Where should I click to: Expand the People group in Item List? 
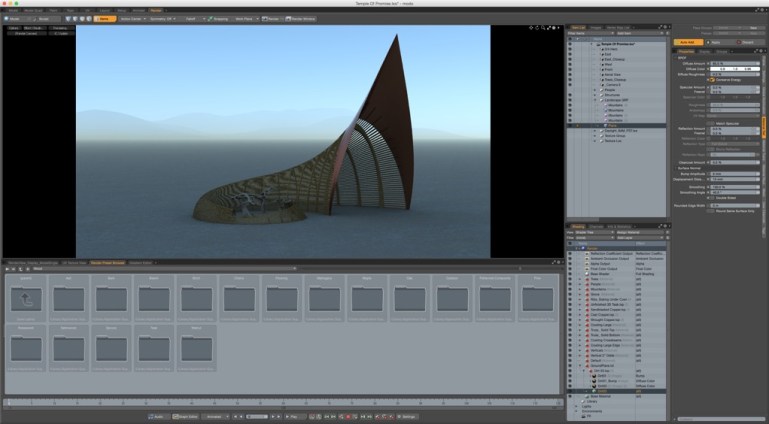pos(595,90)
